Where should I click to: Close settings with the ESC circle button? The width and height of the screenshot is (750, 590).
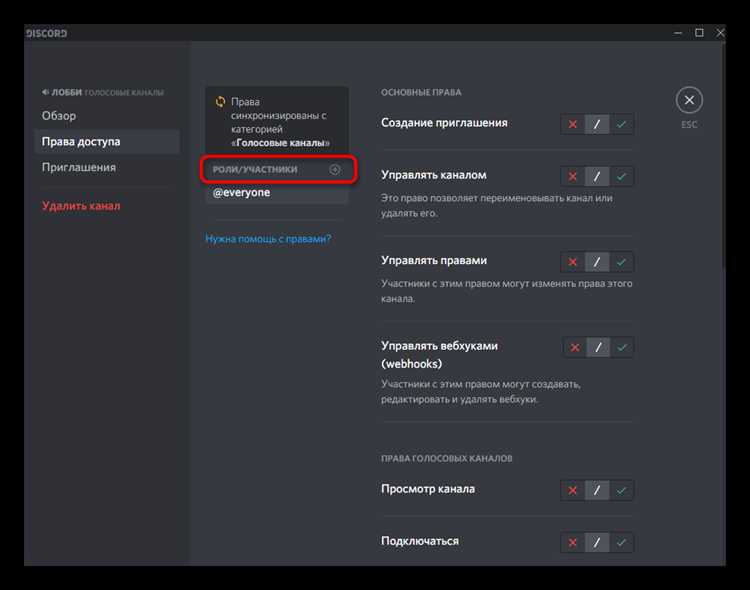(x=689, y=100)
